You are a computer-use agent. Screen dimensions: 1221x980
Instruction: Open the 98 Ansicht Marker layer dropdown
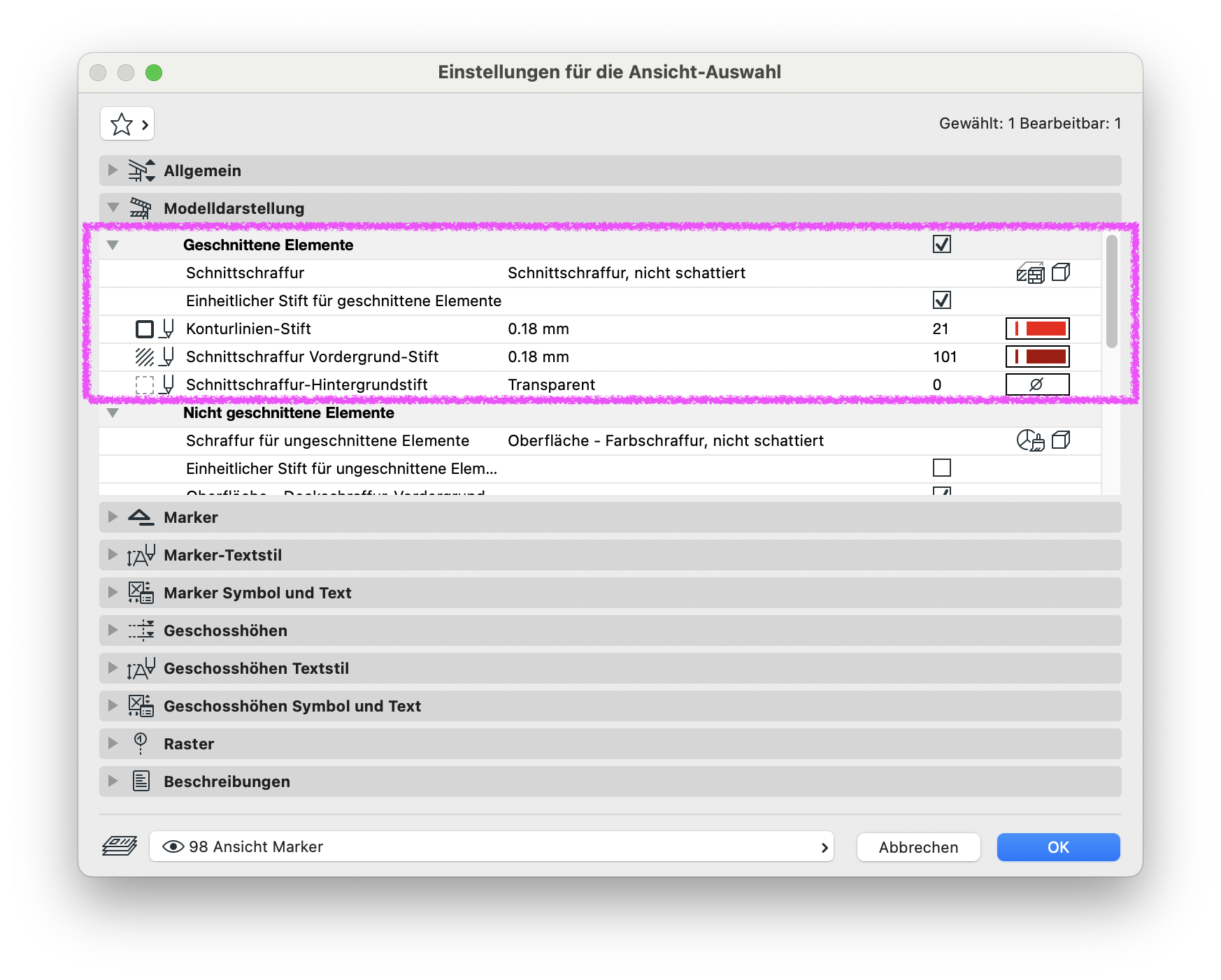tap(492, 846)
